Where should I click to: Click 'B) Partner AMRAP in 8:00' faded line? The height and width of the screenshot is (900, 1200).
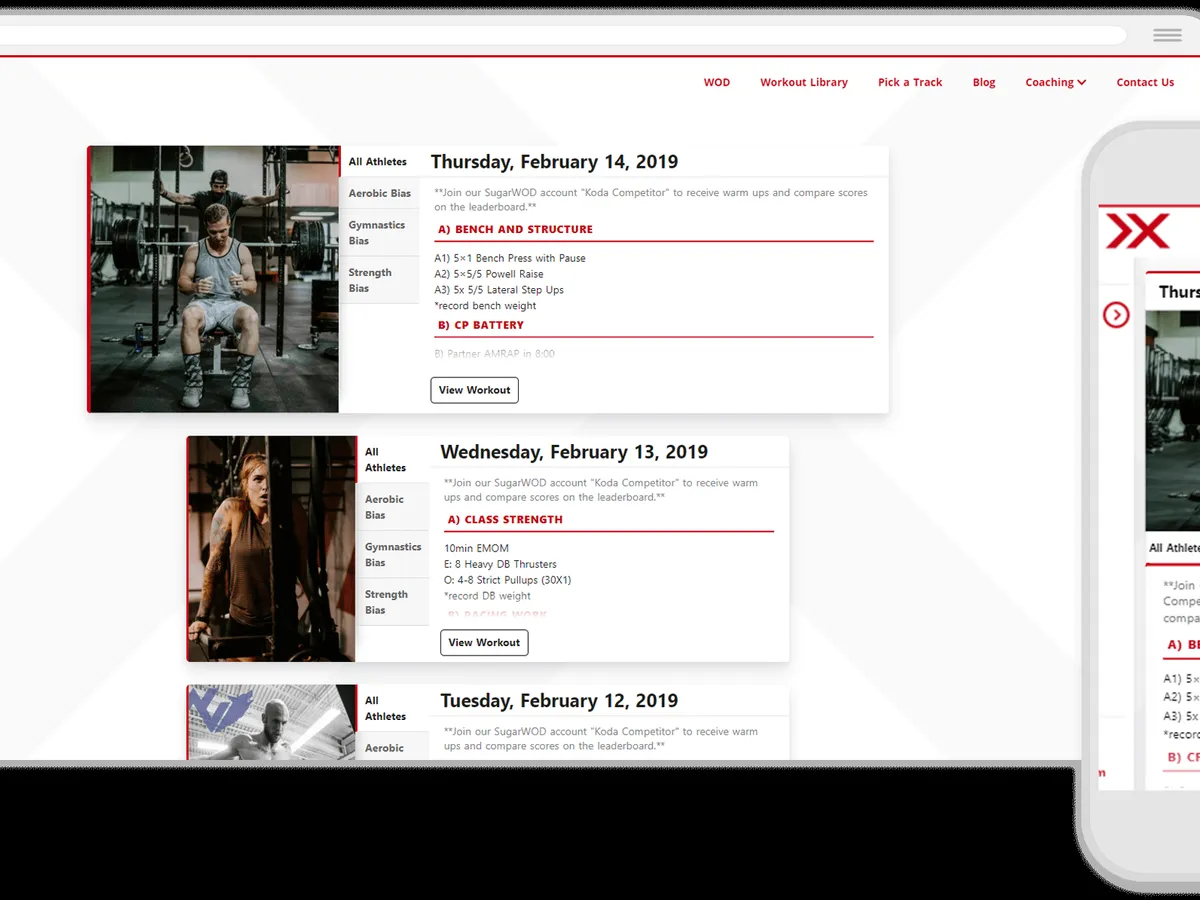494,354
